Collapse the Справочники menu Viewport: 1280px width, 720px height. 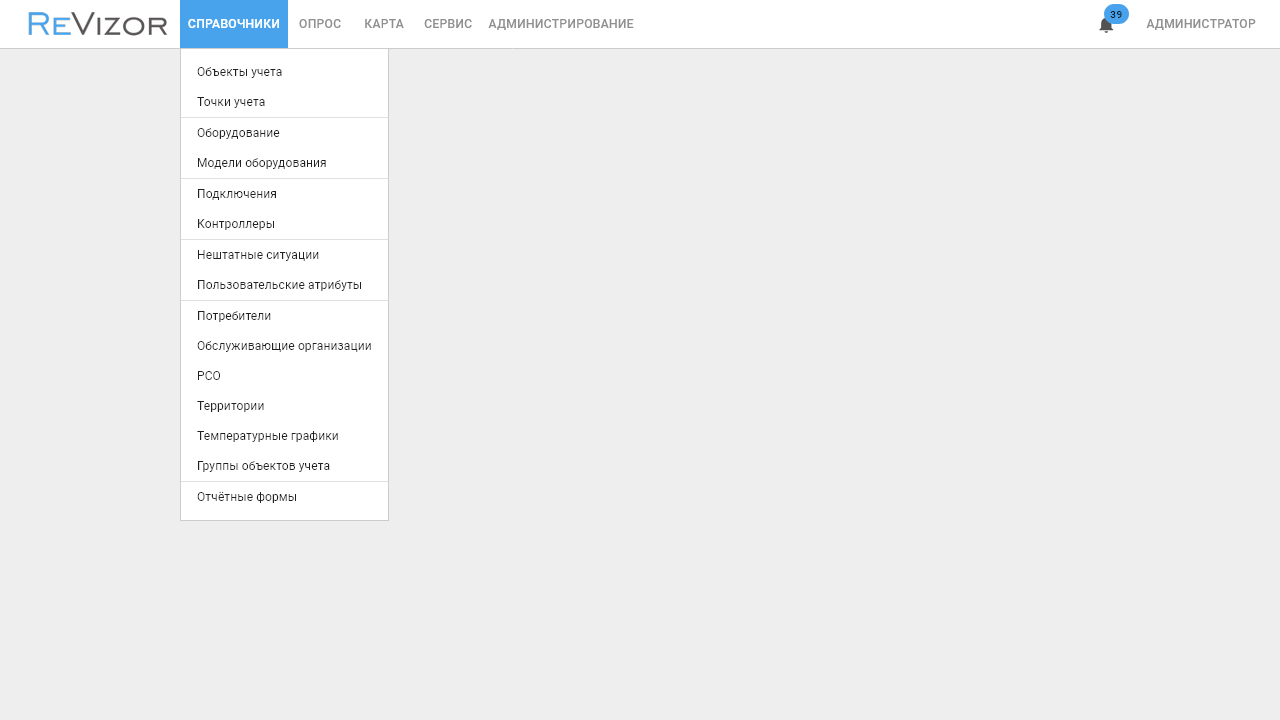234,24
